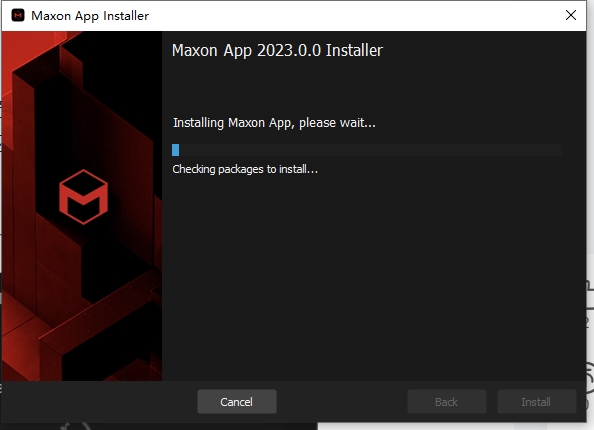Cancel the Maxon App installation

[x=237, y=402]
